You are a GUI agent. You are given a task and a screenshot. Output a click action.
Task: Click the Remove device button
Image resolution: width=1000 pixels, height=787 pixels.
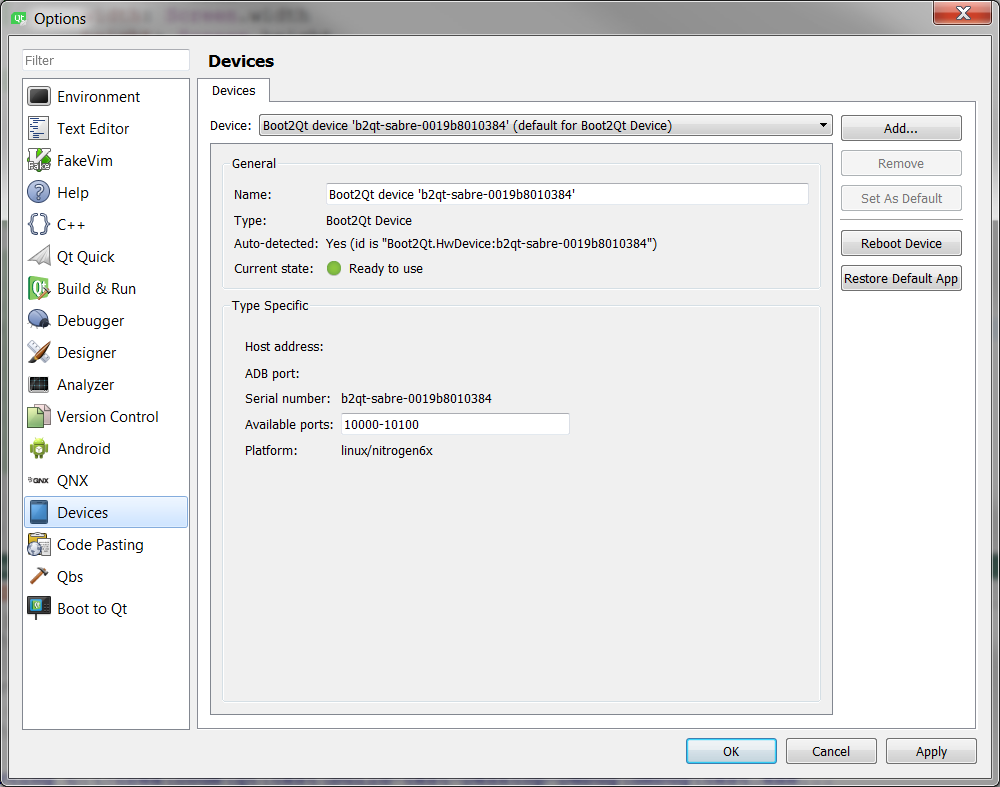click(901, 163)
